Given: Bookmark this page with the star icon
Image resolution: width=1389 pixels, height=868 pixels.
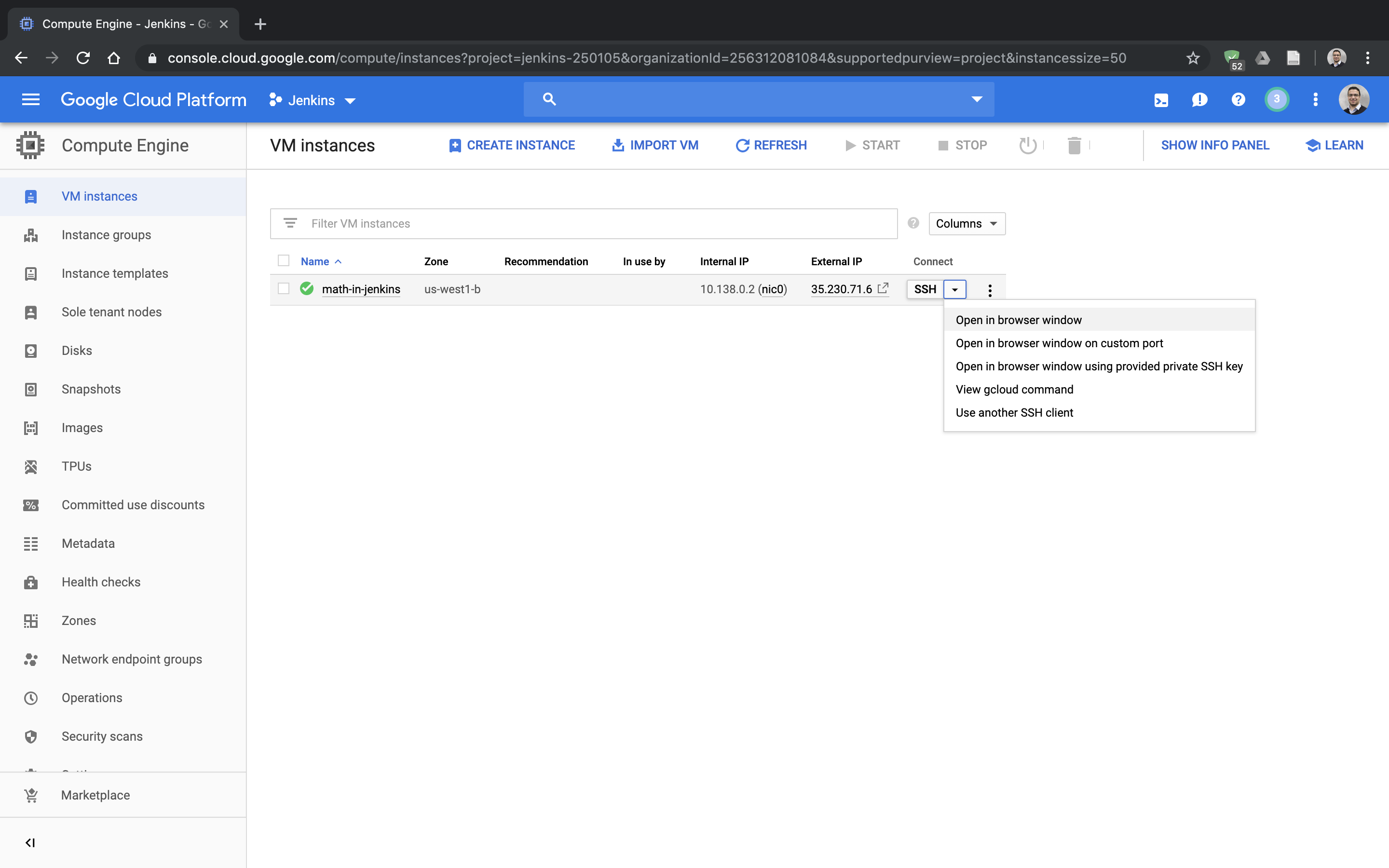Looking at the screenshot, I should click(x=1193, y=58).
